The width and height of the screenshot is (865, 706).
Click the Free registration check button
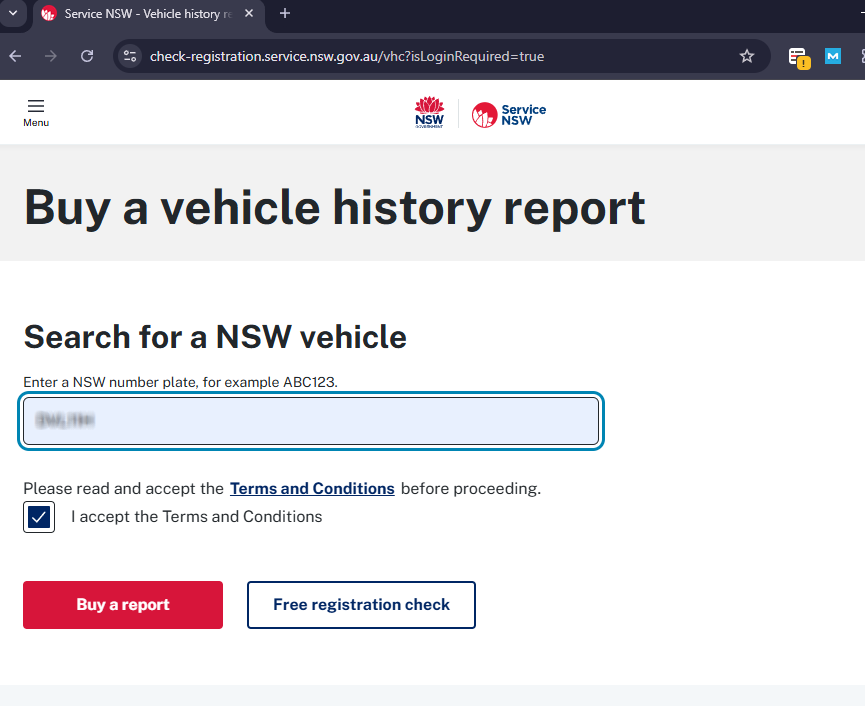click(361, 605)
